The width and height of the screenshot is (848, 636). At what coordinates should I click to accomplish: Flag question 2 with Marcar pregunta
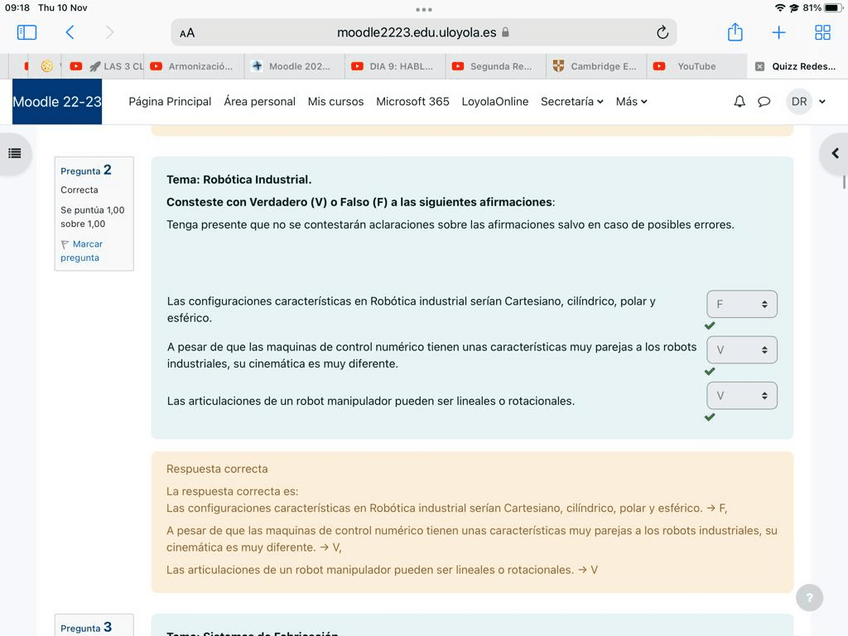click(x=80, y=250)
